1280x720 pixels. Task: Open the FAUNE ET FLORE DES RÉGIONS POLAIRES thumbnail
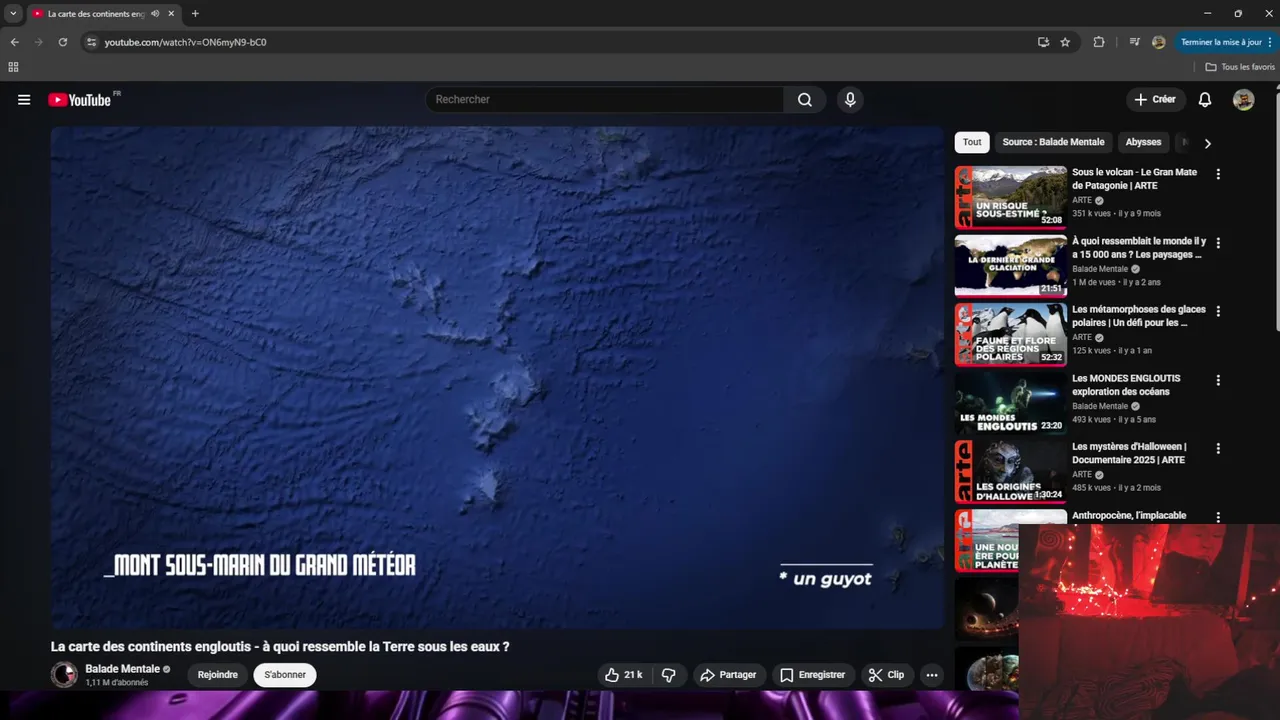click(x=1010, y=335)
